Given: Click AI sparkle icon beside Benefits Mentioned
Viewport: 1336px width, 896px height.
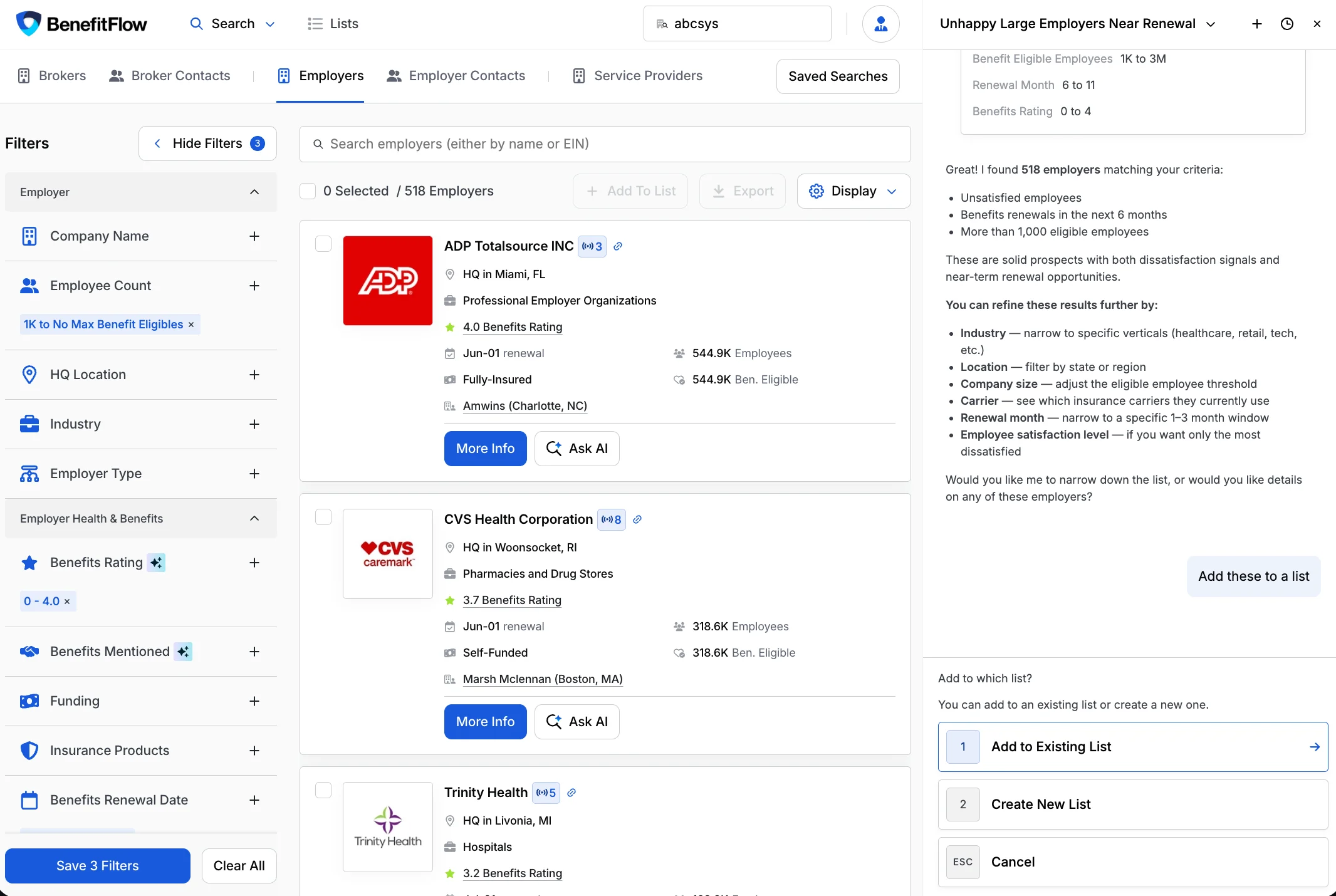Looking at the screenshot, I should pyautogui.click(x=183, y=652).
